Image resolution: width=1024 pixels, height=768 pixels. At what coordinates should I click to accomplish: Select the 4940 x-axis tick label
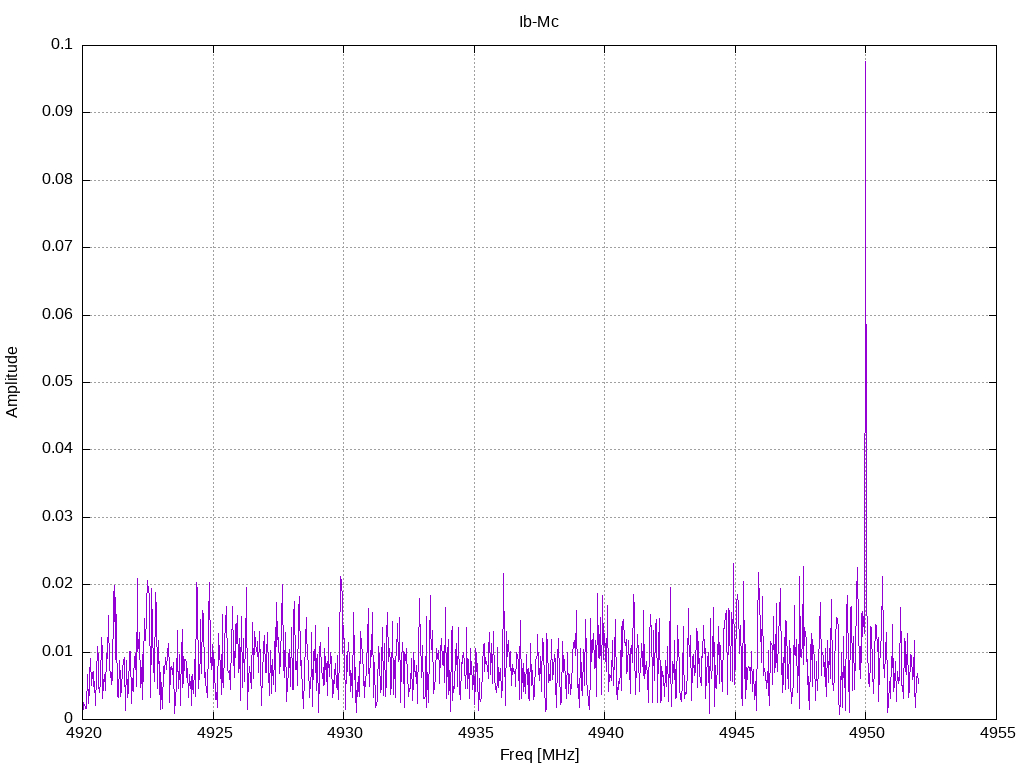point(604,735)
